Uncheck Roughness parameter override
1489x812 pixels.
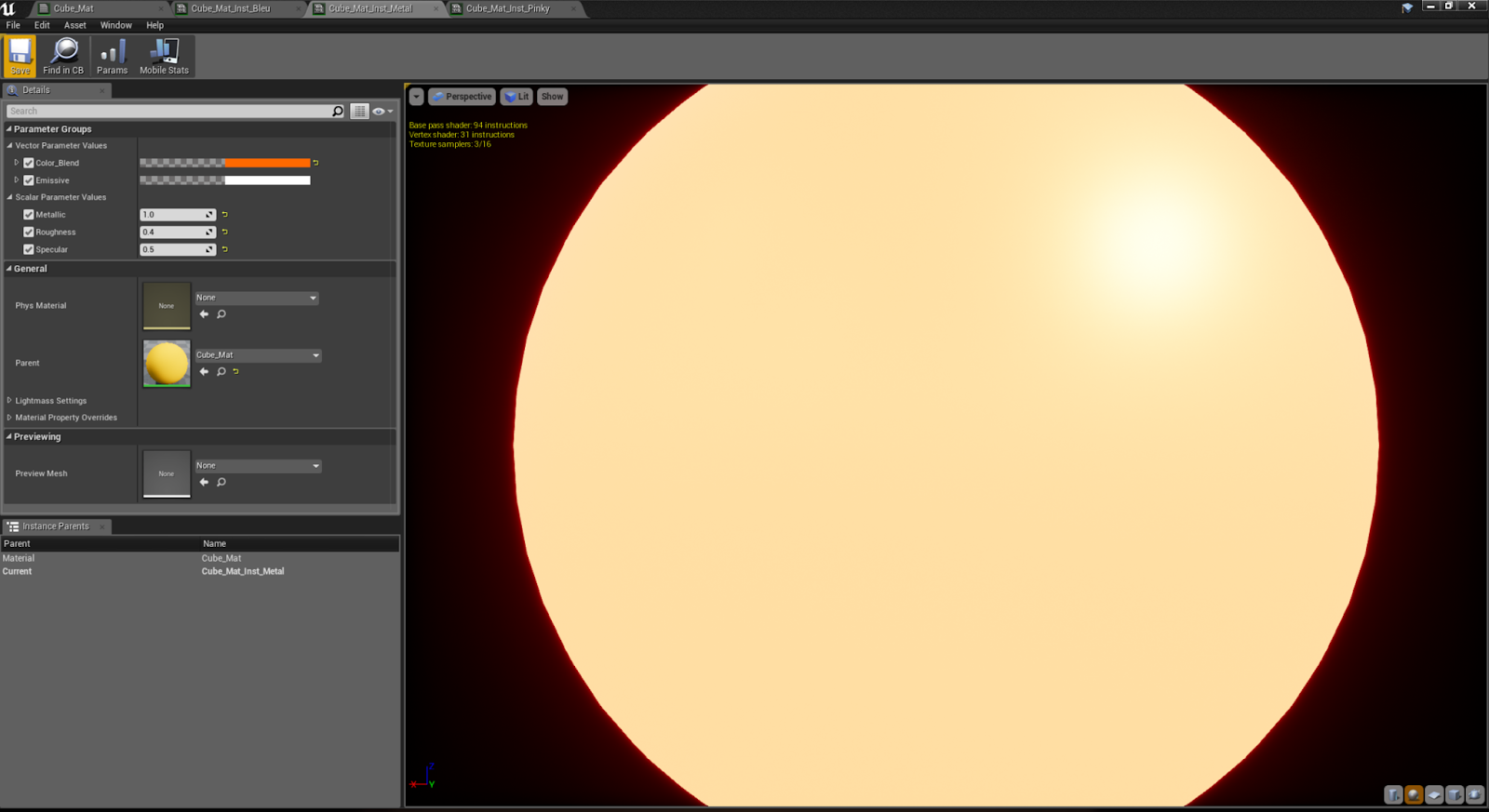(28, 233)
